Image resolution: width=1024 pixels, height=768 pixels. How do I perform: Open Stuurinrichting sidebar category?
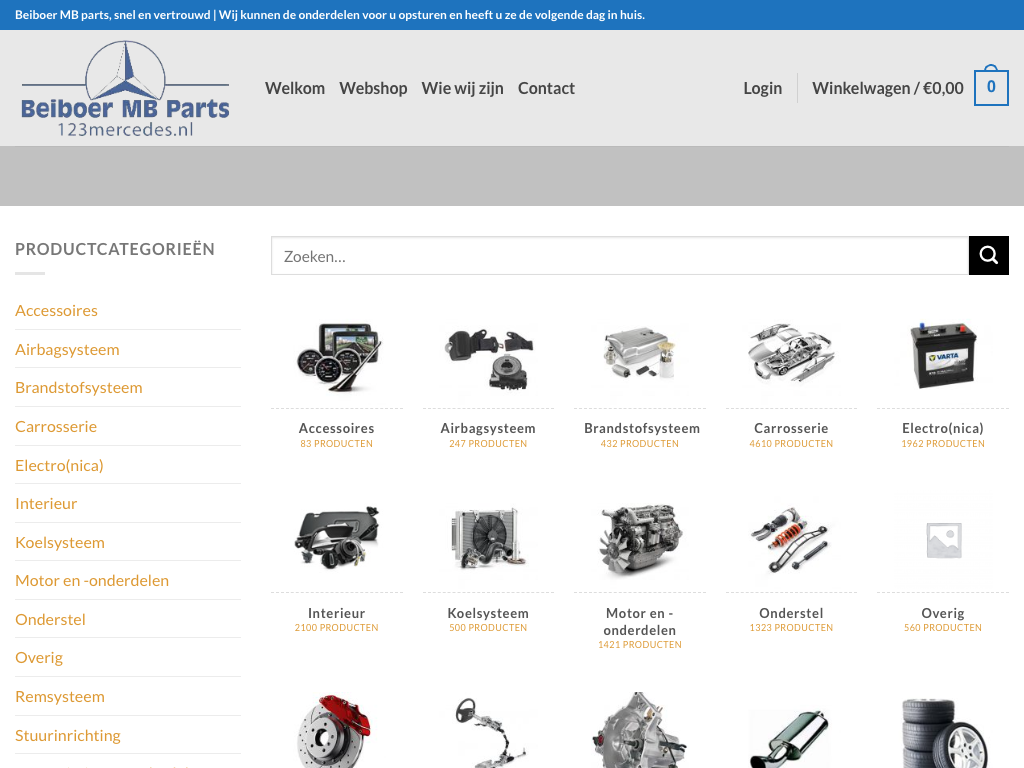coord(68,736)
